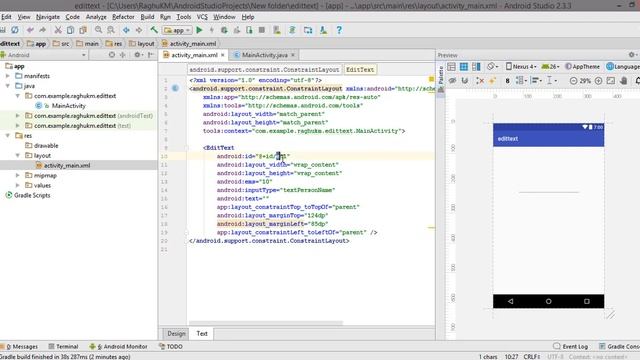Close the activity_main.xml editor tab
This screenshot has width=640, height=360.
click(x=223, y=55)
